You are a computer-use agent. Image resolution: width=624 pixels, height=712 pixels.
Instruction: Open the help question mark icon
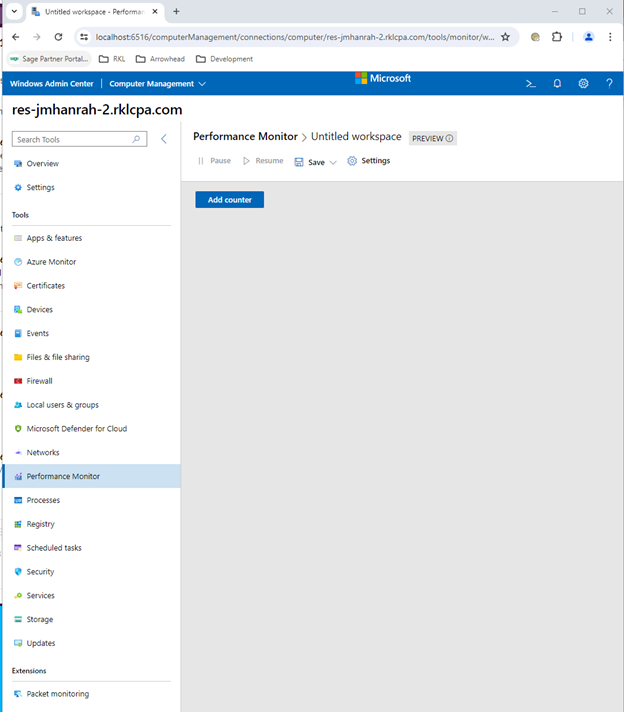pos(609,84)
